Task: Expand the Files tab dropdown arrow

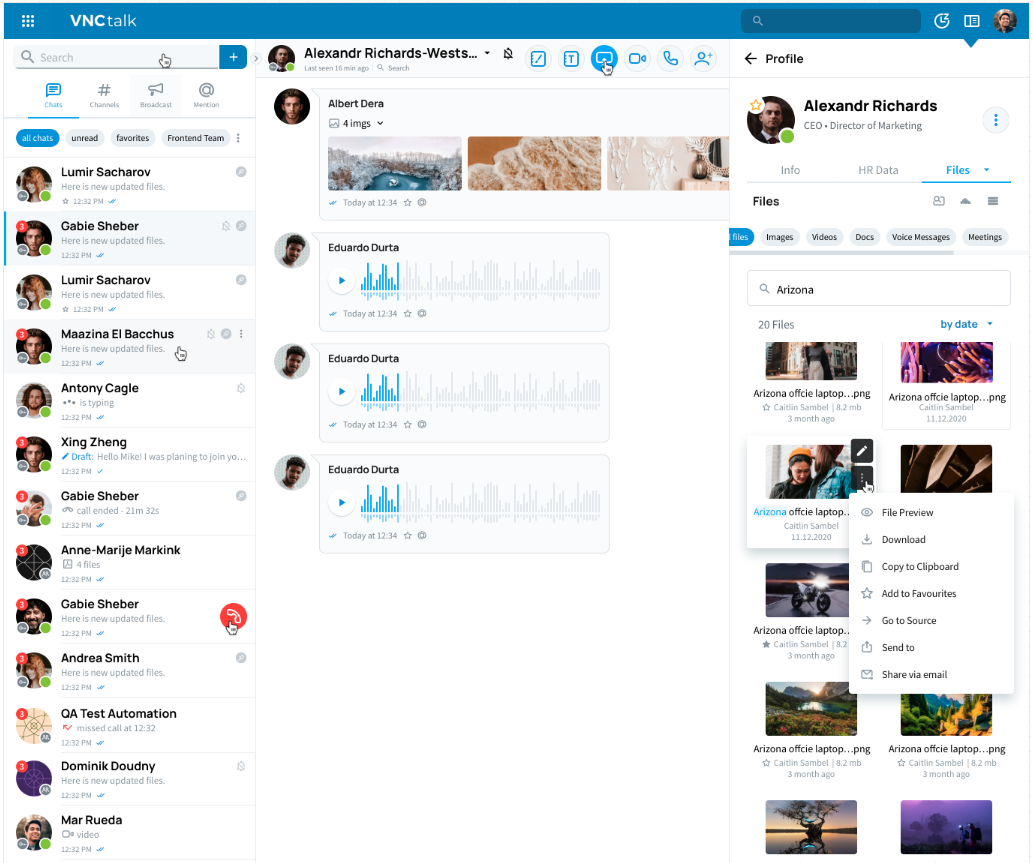Action: click(987, 170)
